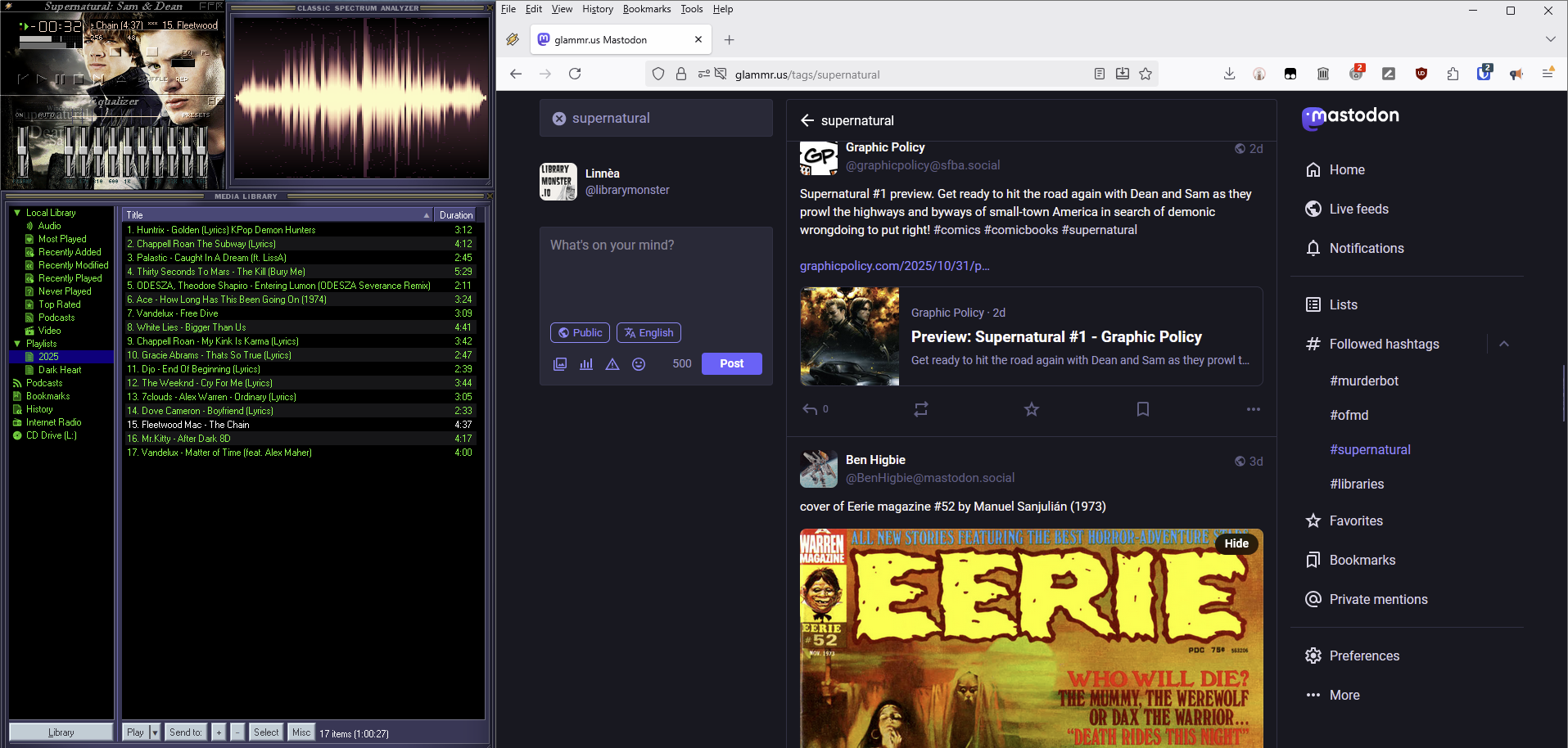Reply to the Graphic Policy post

[x=811, y=409]
